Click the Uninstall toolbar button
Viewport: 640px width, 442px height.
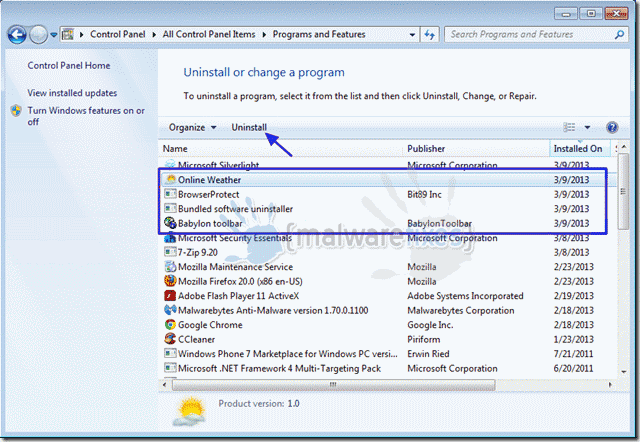[249, 128]
